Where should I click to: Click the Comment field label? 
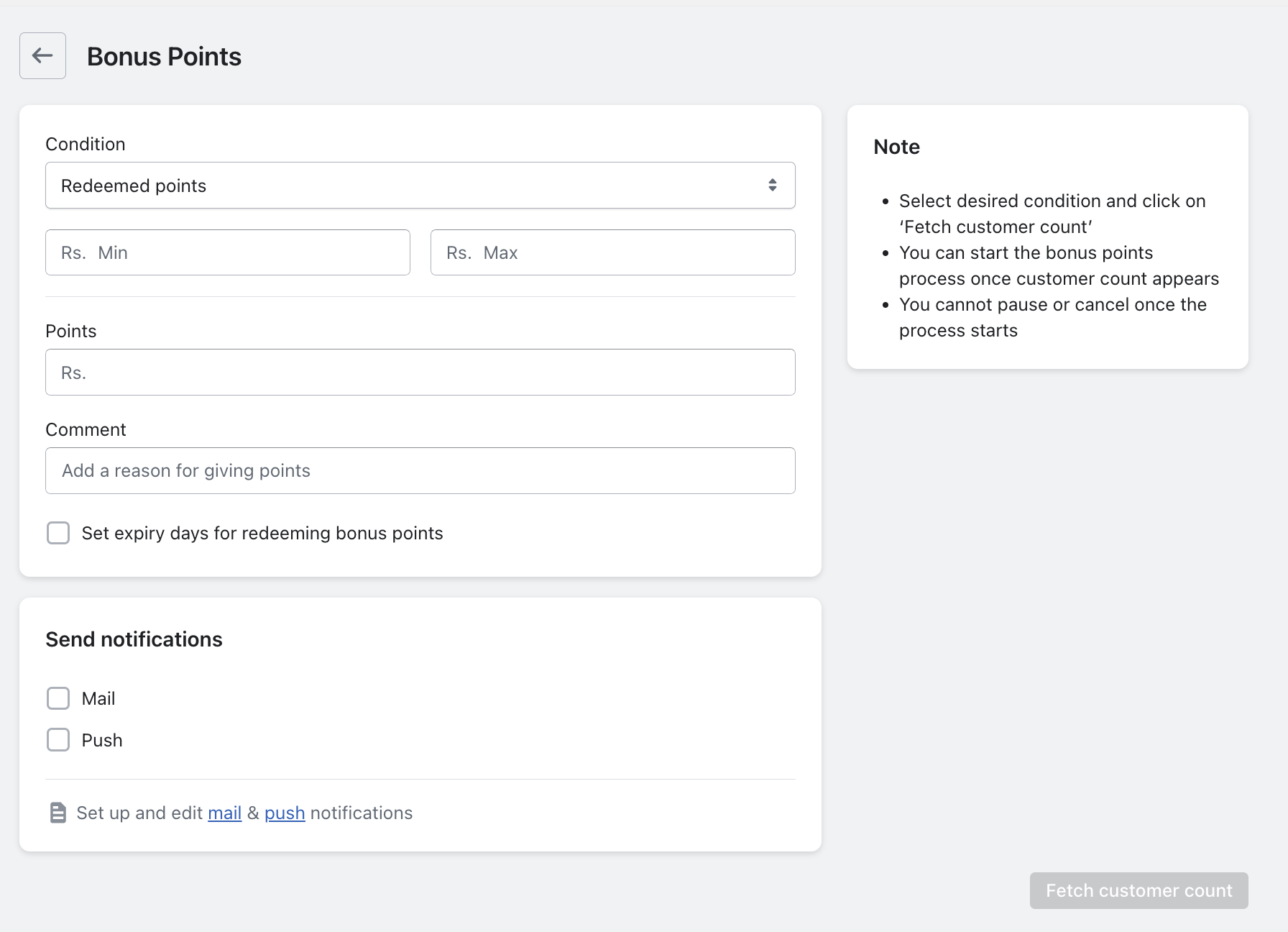[86, 429]
